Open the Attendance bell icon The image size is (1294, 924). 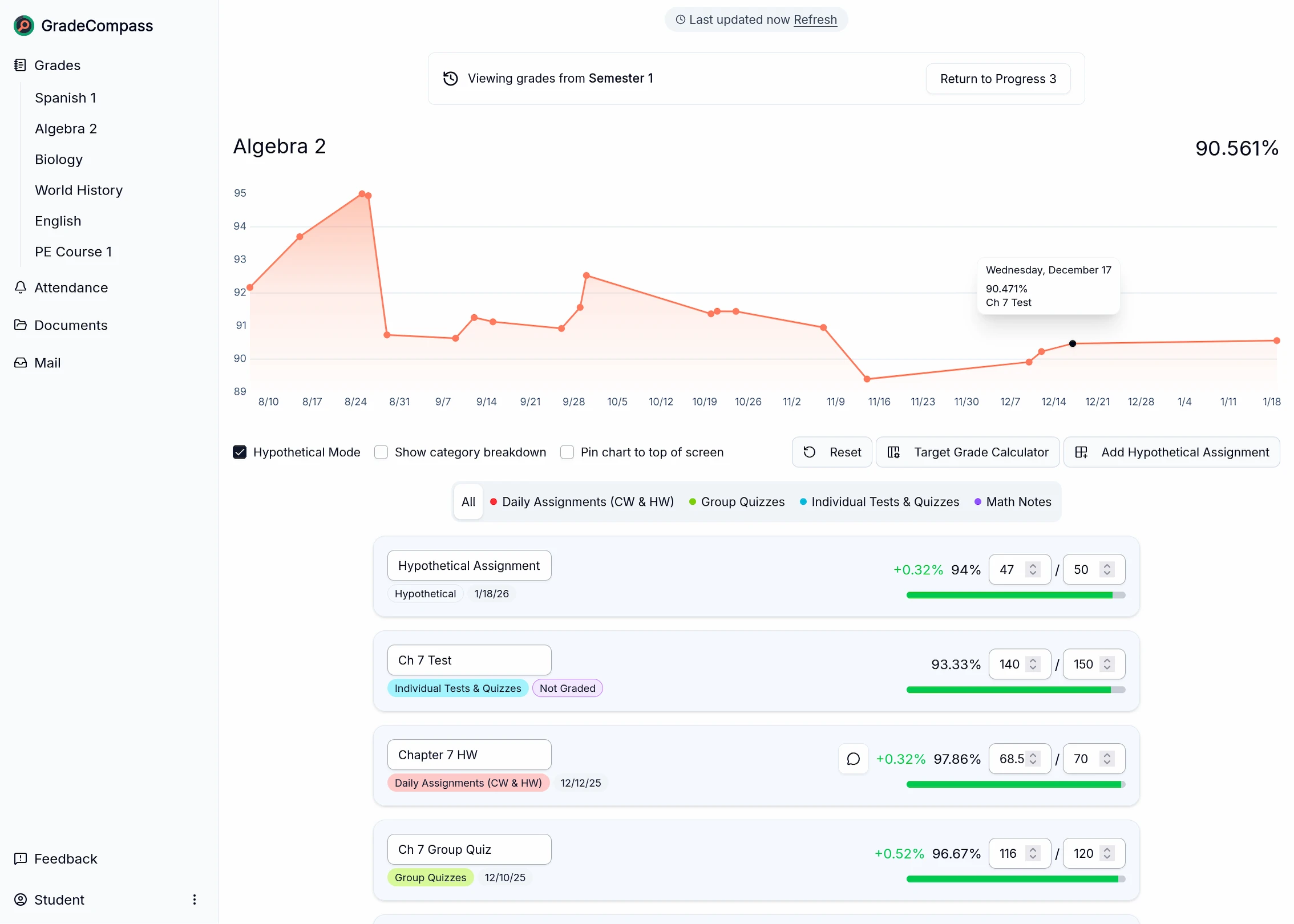21,287
